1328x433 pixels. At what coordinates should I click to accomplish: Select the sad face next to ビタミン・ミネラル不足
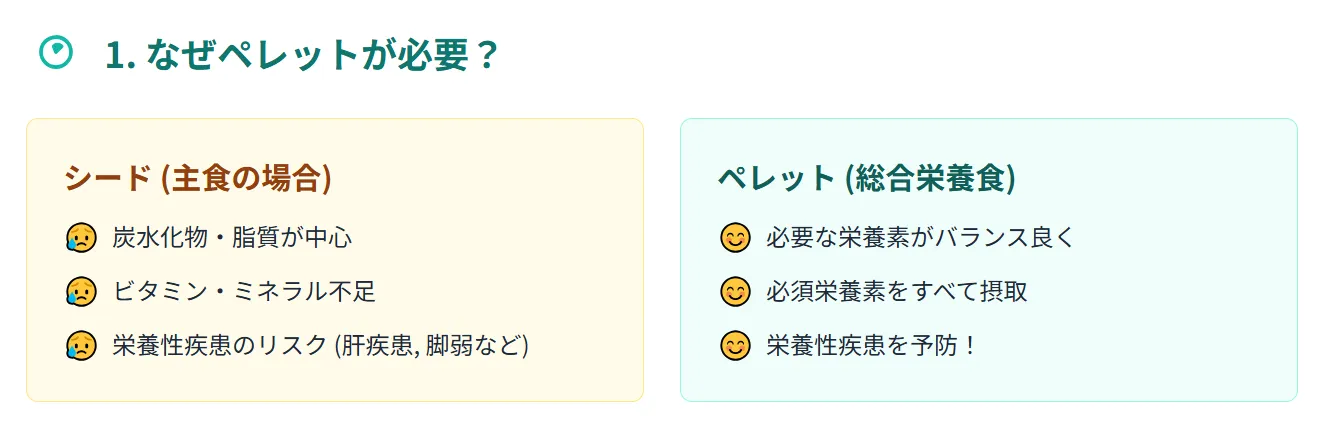81,292
